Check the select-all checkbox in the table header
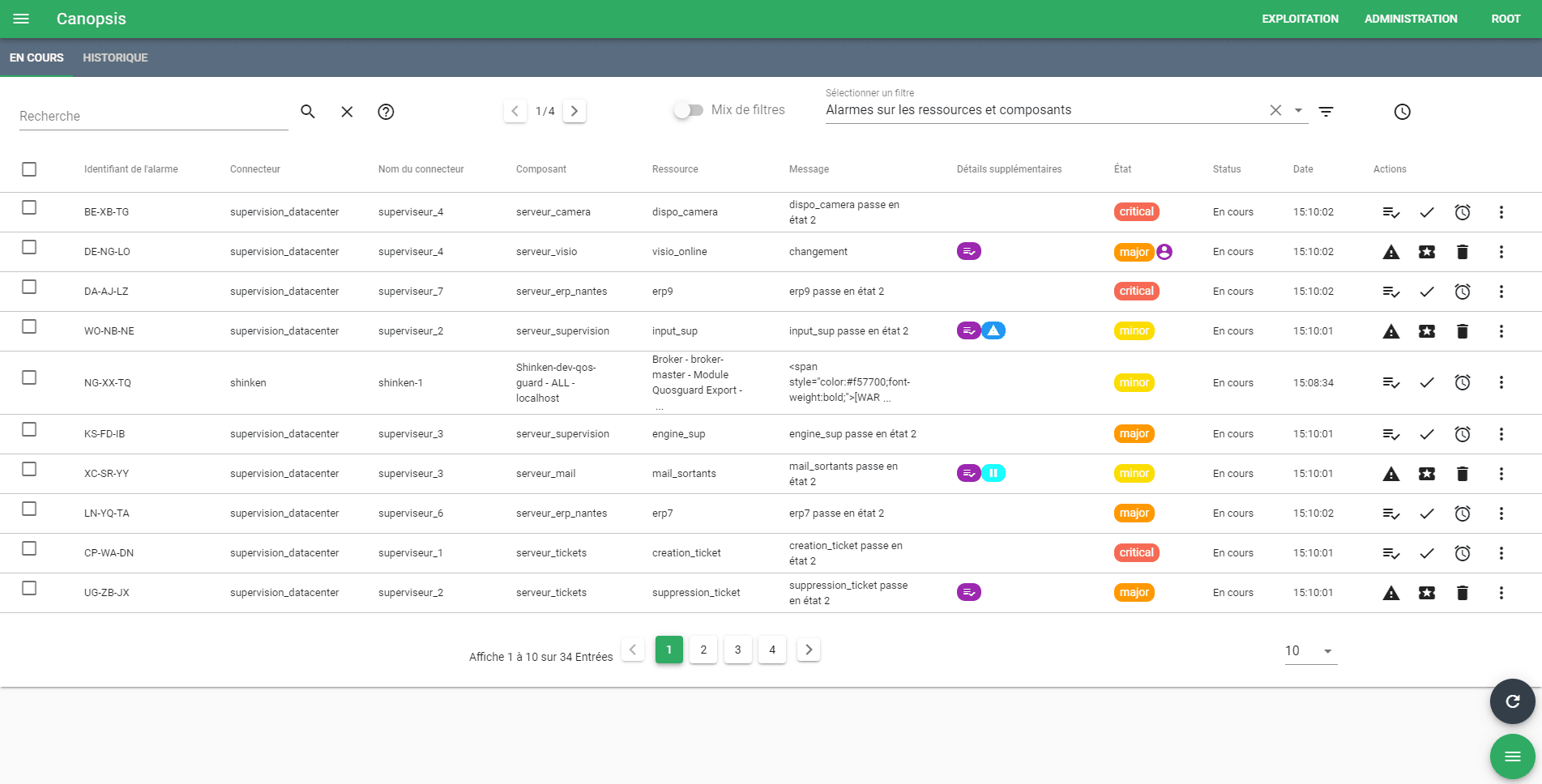Screen dimensions: 1542x784 (x=29, y=168)
